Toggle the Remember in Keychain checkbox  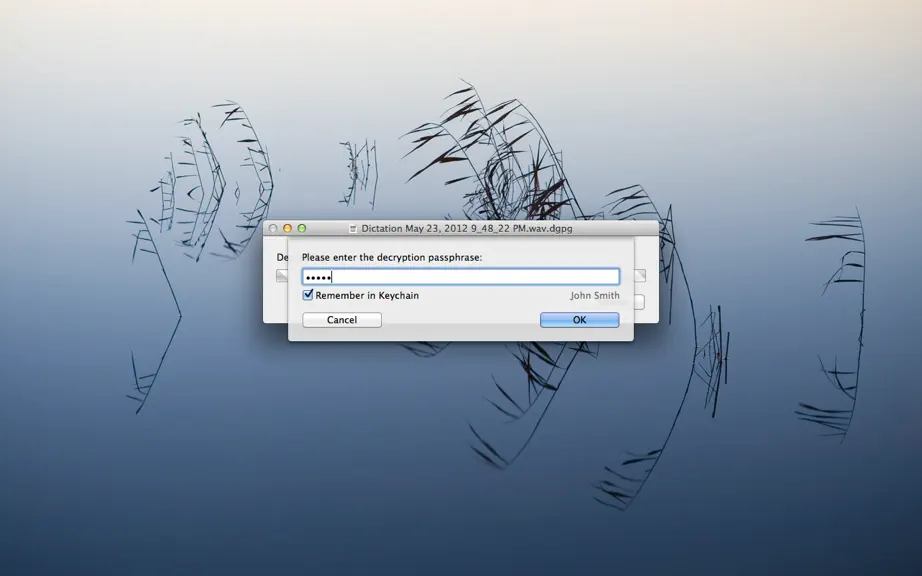coord(308,295)
